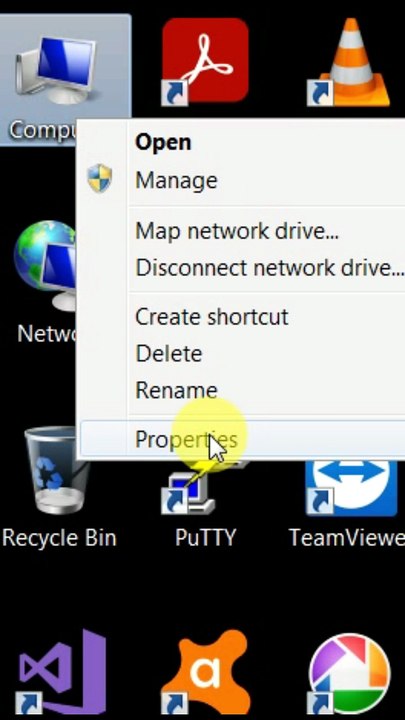Select the Network desktop icon
The height and width of the screenshot is (720, 405).
click(44, 265)
